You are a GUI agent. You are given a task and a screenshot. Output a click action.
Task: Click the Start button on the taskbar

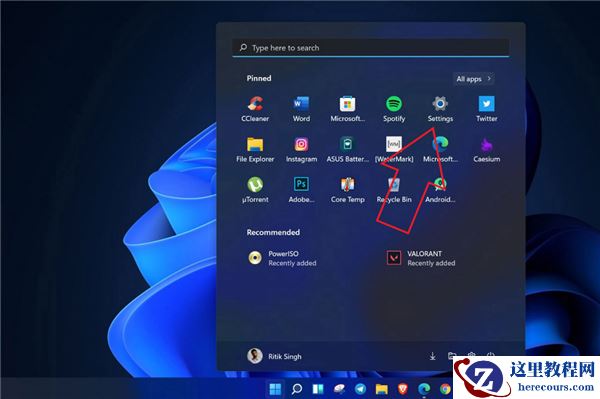[275, 389]
